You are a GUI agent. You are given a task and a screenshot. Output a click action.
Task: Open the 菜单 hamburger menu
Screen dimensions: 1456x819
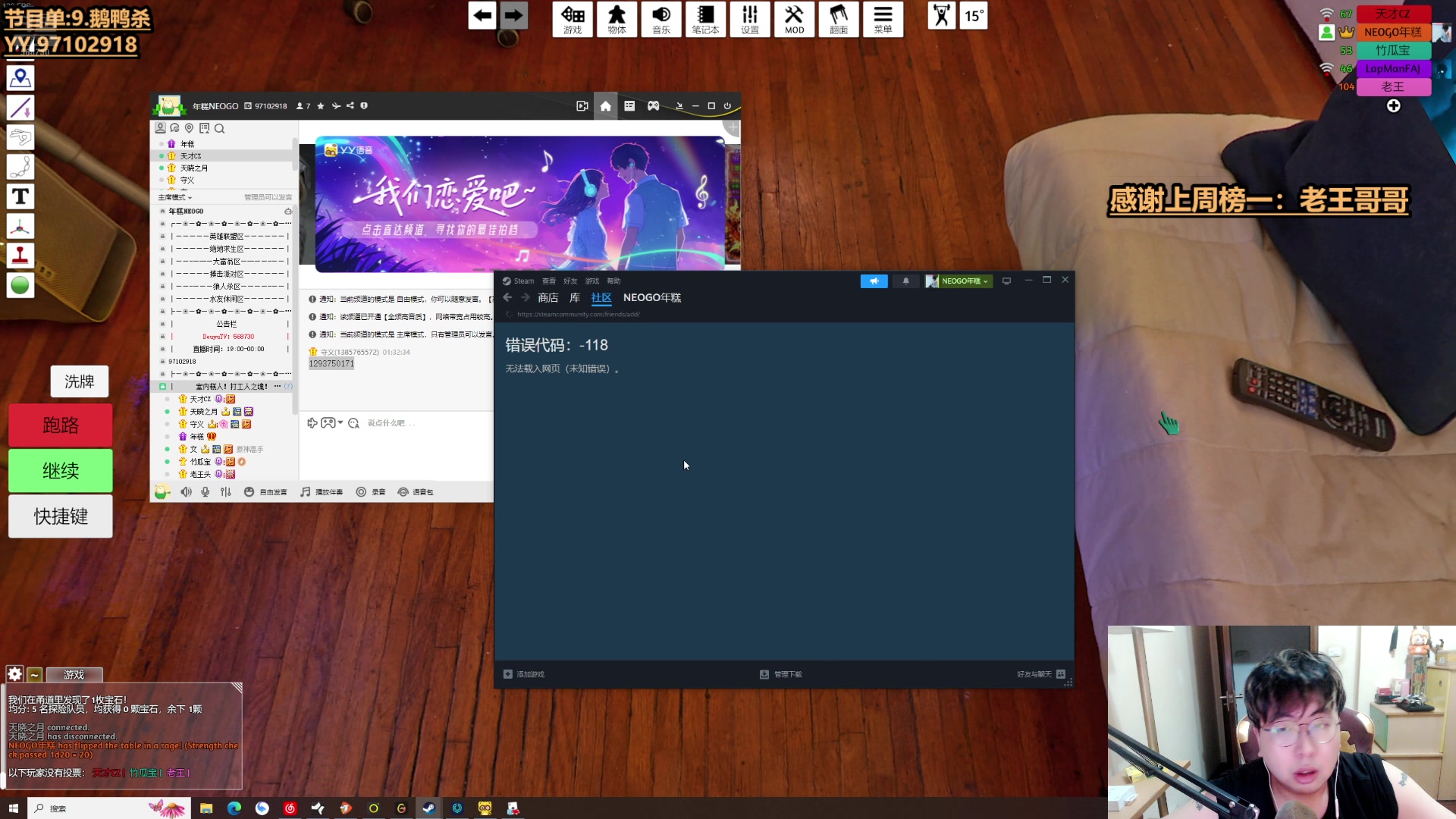pos(883,19)
